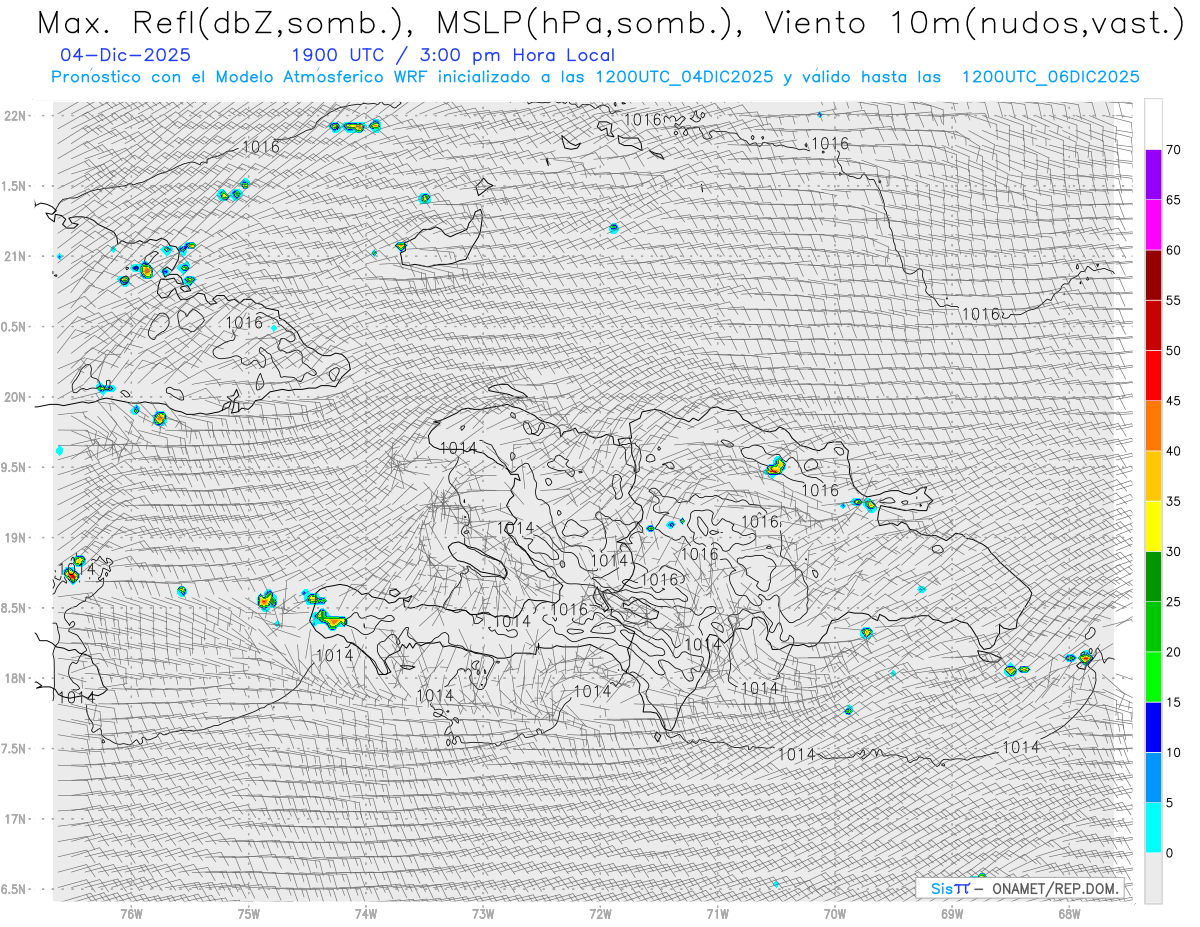Image resolution: width=1200 pixels, height=927 pixels.
Task: Click the '75W' longitude label
Action: 248,914
